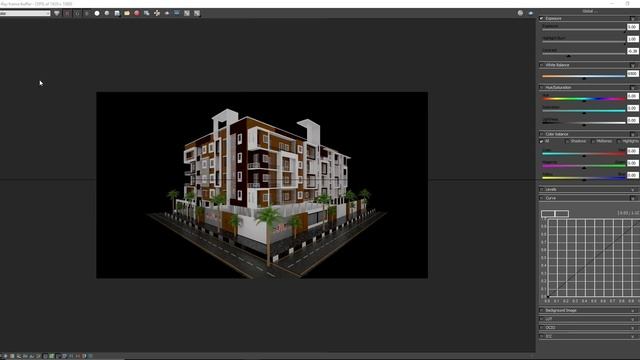Click the blue monitor toolbar icon
Image resolution: width=640 pixels, height=360 pixels.
[177, 13]
